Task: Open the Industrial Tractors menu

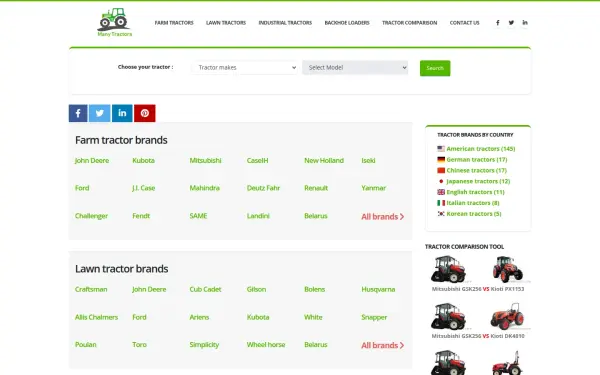Action: click(x=285, y=23)
